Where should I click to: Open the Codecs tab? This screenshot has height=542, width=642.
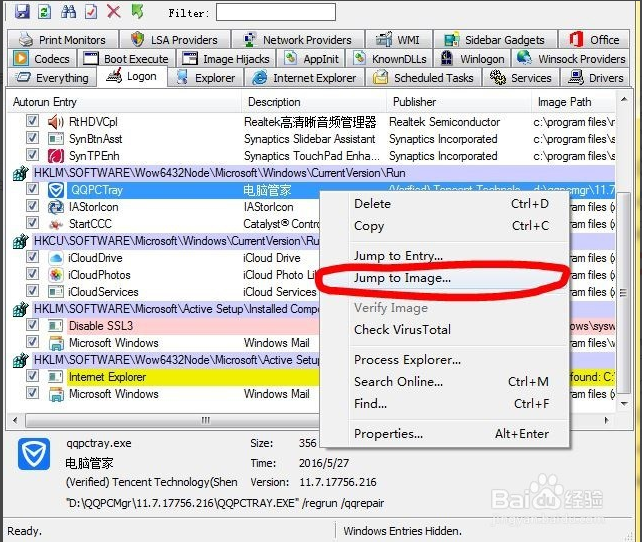[x=42, y=59]
